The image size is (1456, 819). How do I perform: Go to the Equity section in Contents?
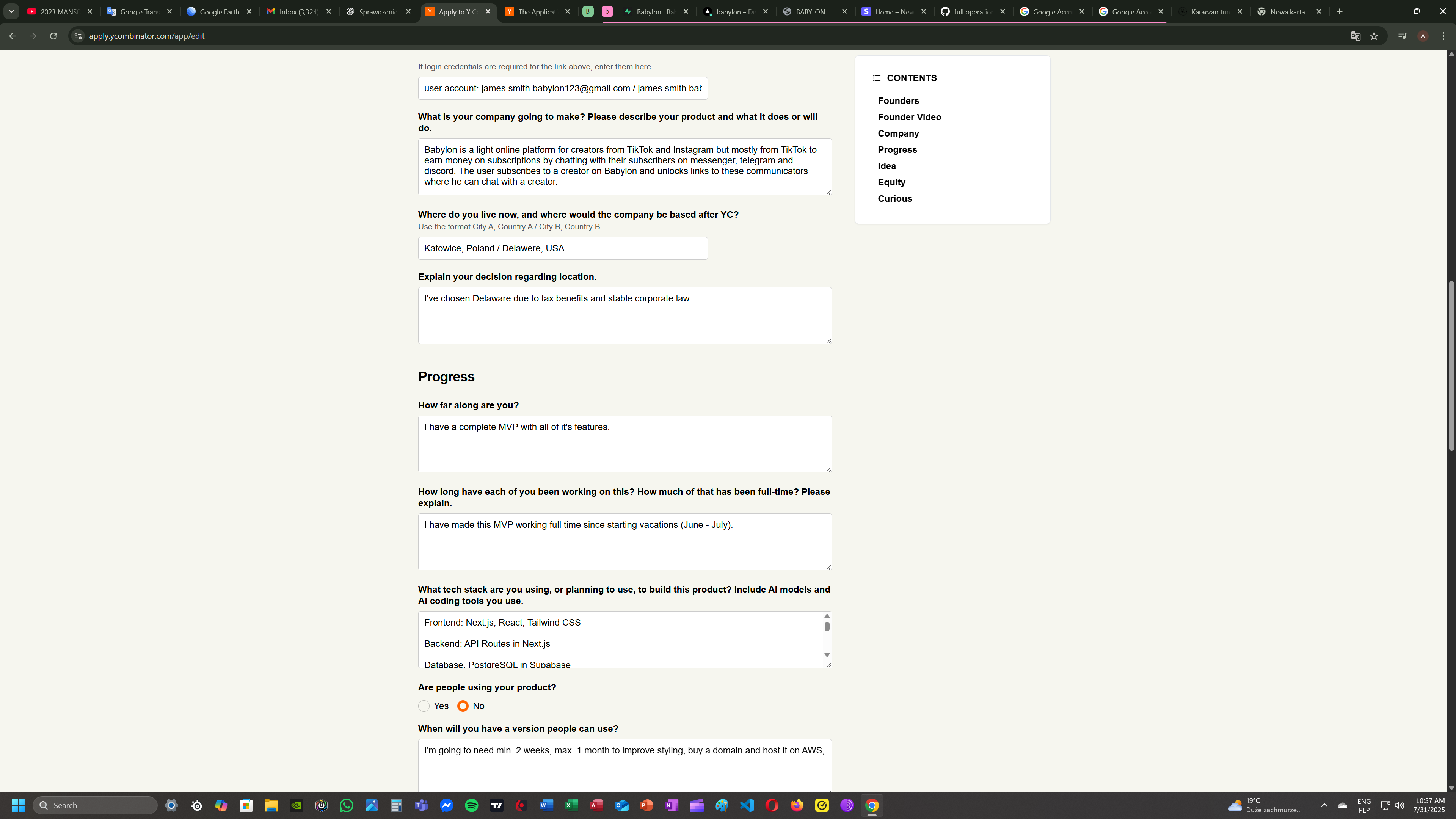click(x=891, y=182)
